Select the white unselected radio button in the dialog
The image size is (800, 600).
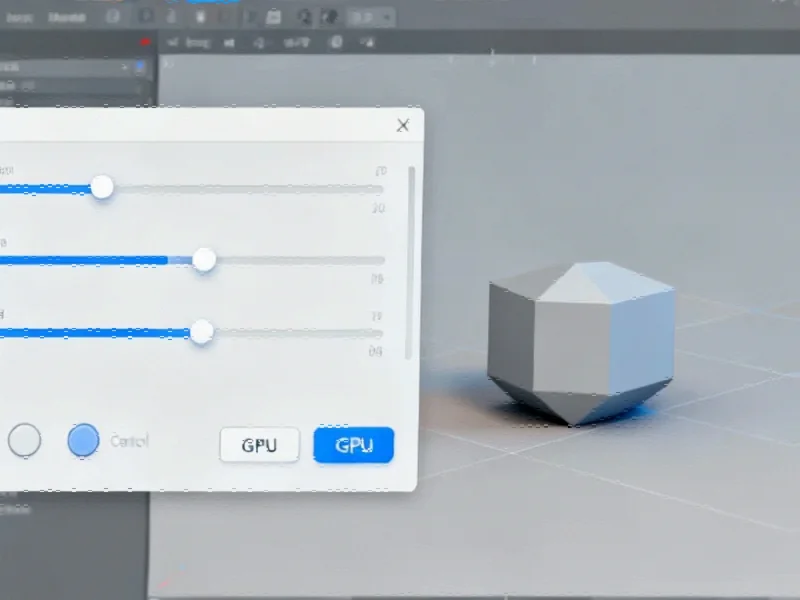tap(25, 440)
